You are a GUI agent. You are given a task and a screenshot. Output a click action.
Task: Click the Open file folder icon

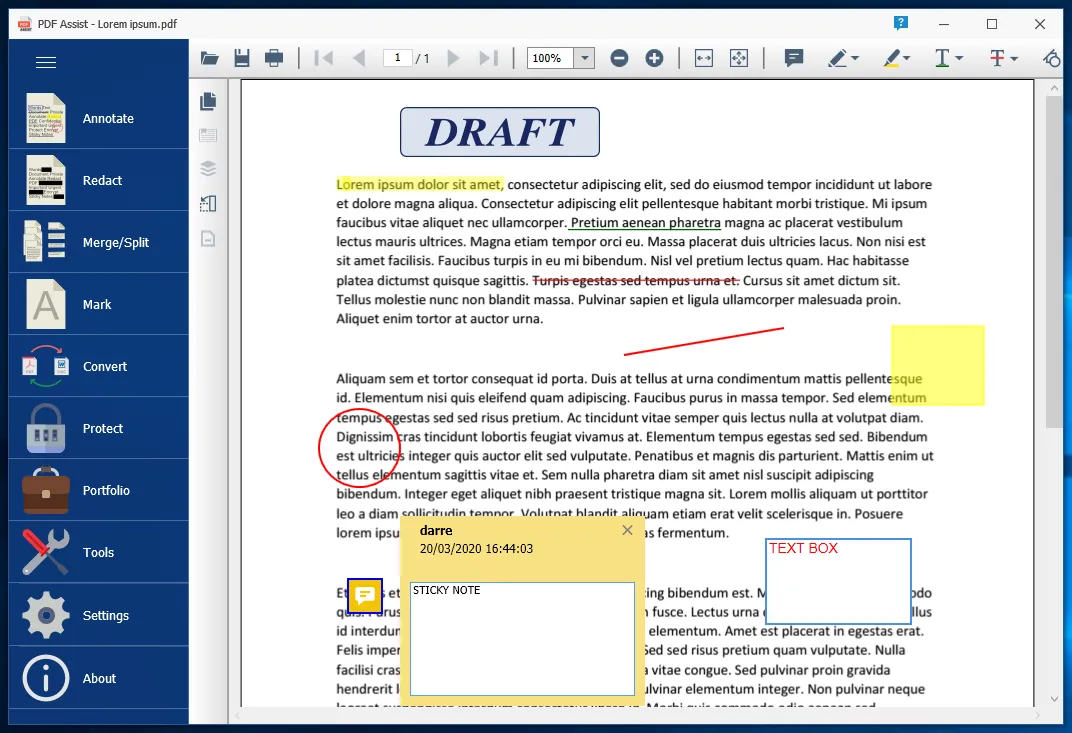pos(210,58)
